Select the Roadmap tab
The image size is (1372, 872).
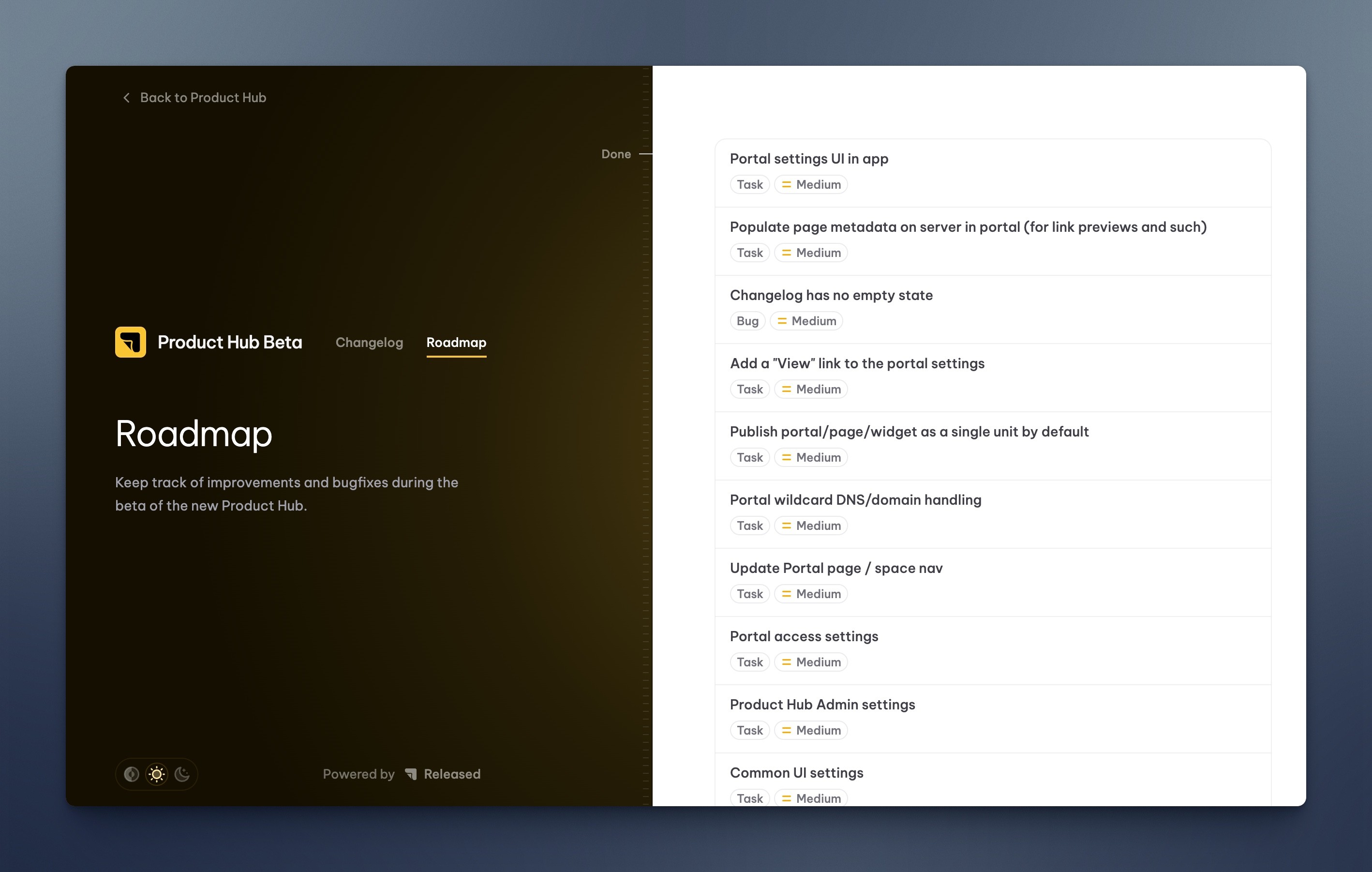[x=456, y=343]
